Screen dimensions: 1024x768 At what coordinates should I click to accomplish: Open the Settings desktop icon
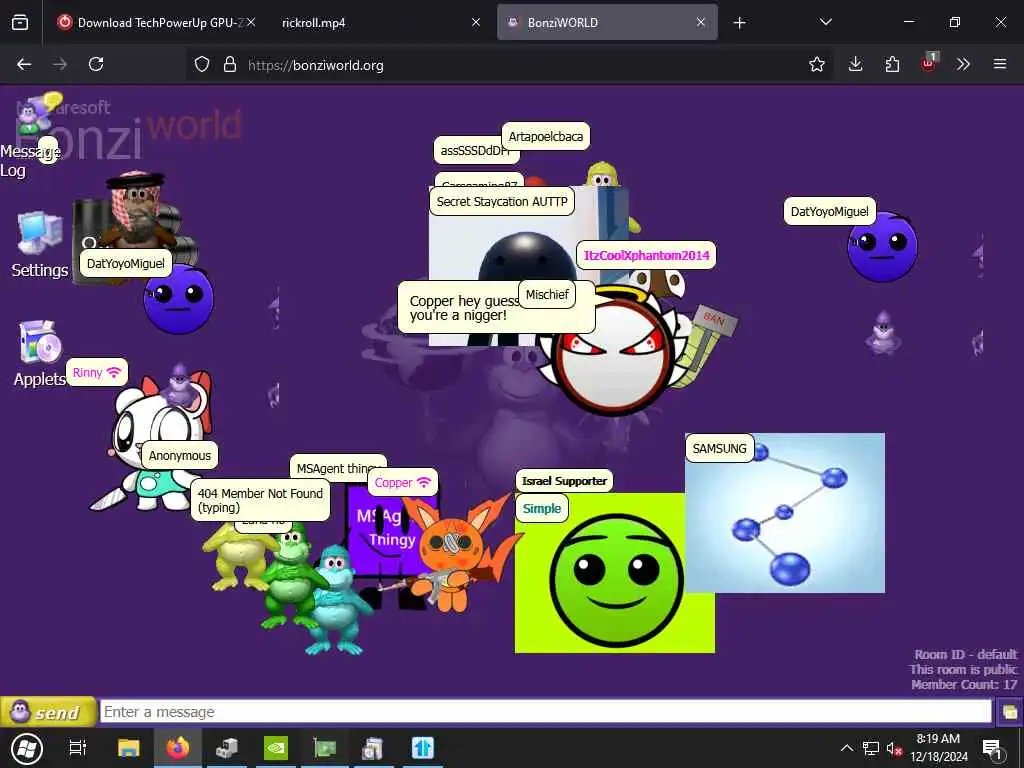[x=39, y=244]
